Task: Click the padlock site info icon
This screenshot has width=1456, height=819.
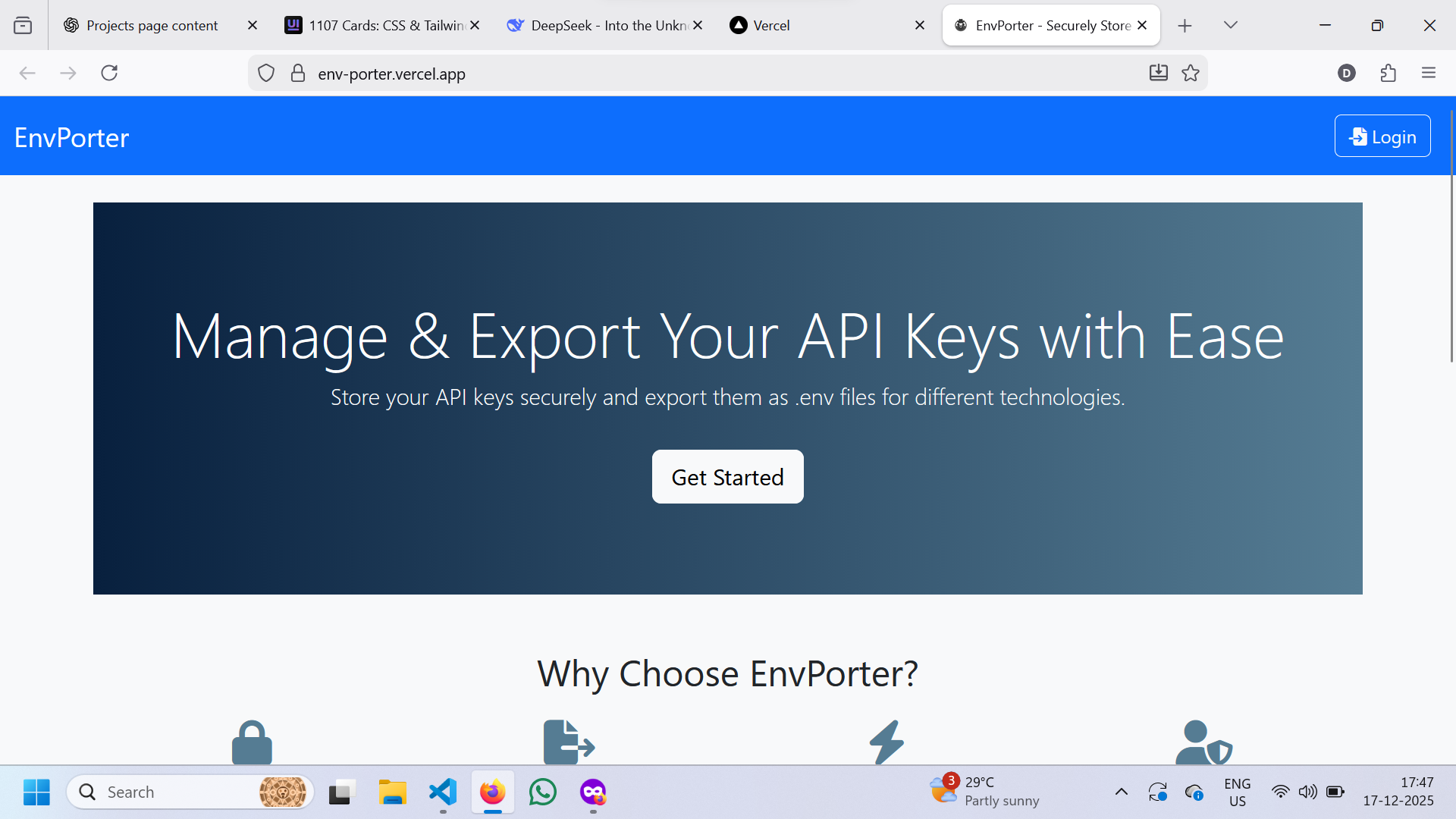Action: point(298,73)
